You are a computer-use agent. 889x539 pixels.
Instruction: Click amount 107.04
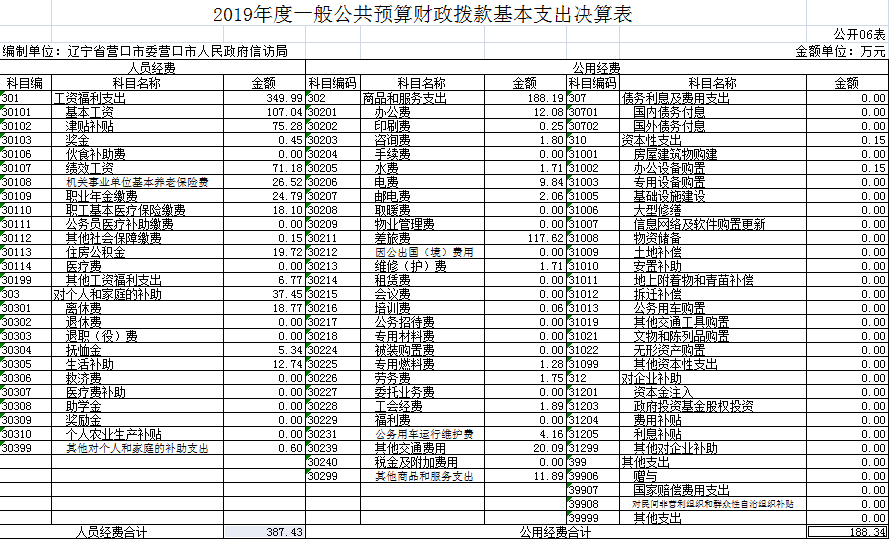click(x=265, y=112)
